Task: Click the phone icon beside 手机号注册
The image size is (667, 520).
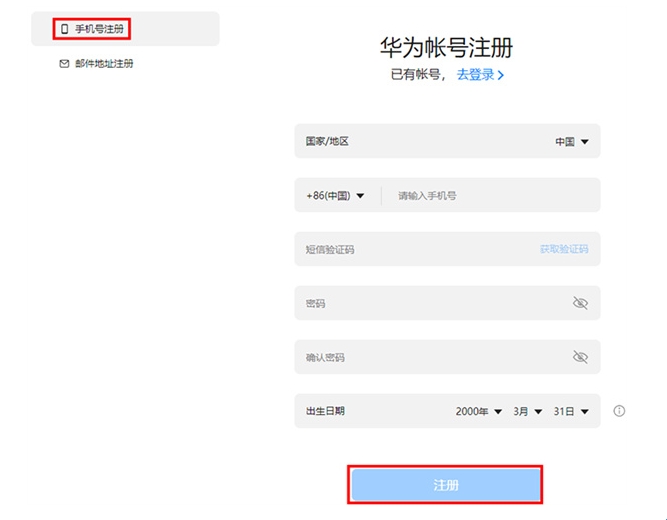Action: (65, 29)
